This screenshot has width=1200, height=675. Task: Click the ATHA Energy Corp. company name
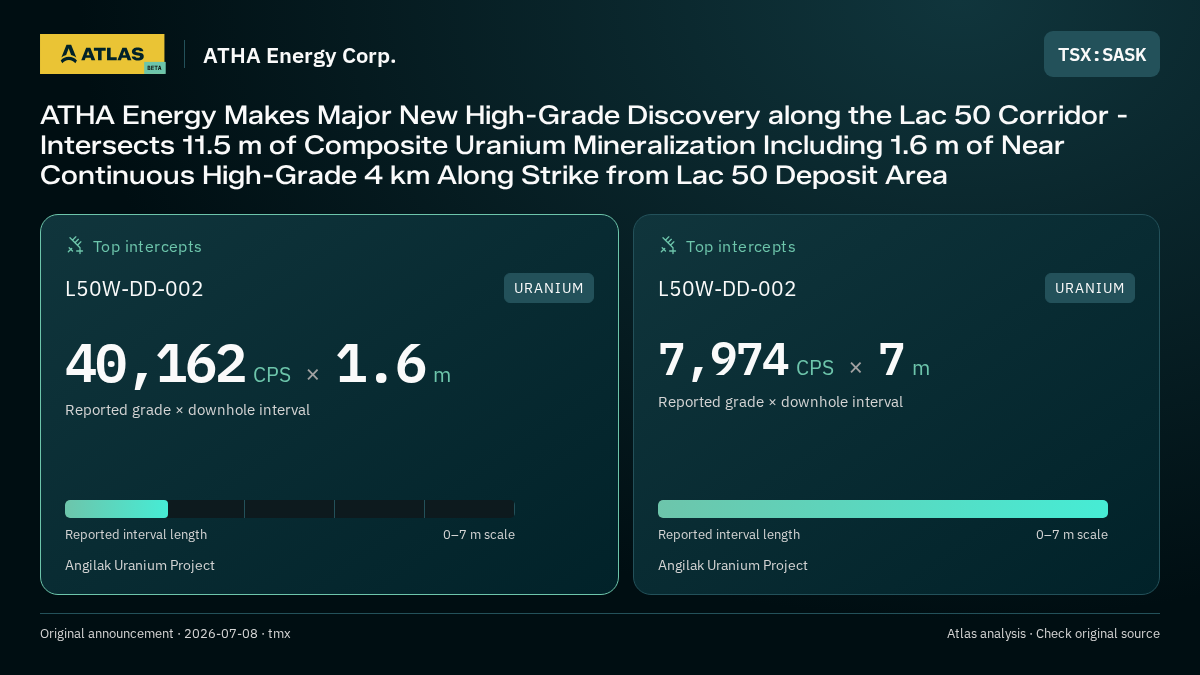click(x=299, y=56)
